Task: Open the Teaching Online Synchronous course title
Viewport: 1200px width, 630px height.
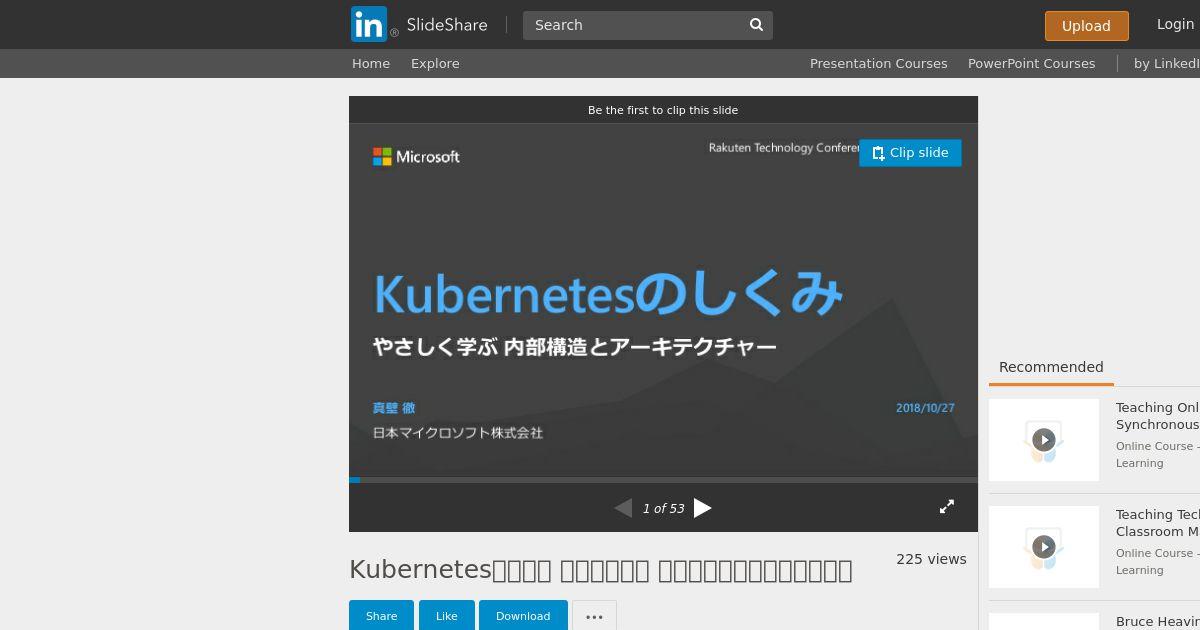Action: 1158,415
